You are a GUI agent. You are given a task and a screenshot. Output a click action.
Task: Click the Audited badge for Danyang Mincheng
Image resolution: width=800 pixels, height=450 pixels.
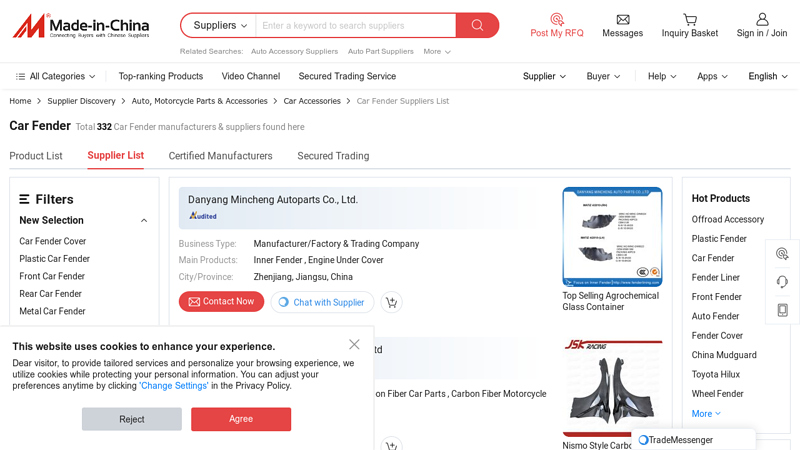click(x=203, y=216)
